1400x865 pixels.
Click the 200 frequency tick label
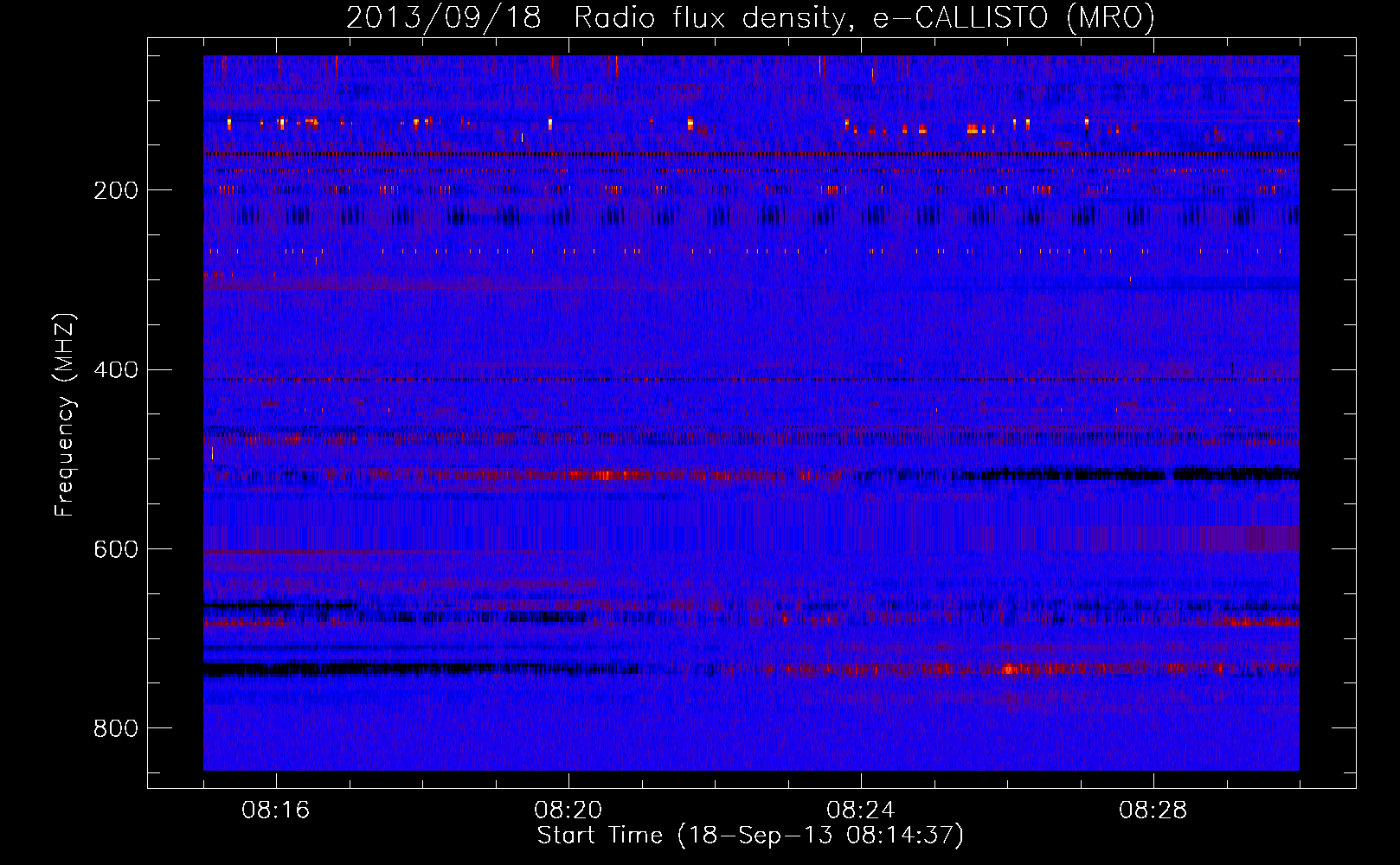click(115, 190)
